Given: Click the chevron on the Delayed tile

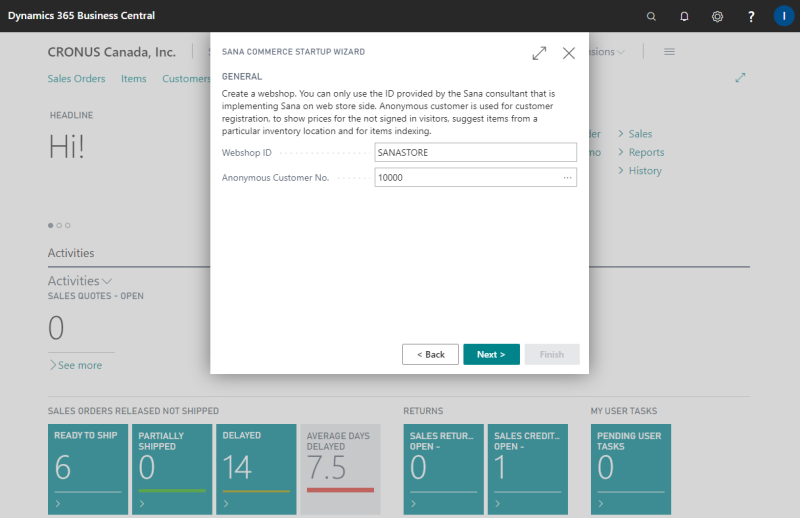Looking at the screenshot, I should coord(226,504).
